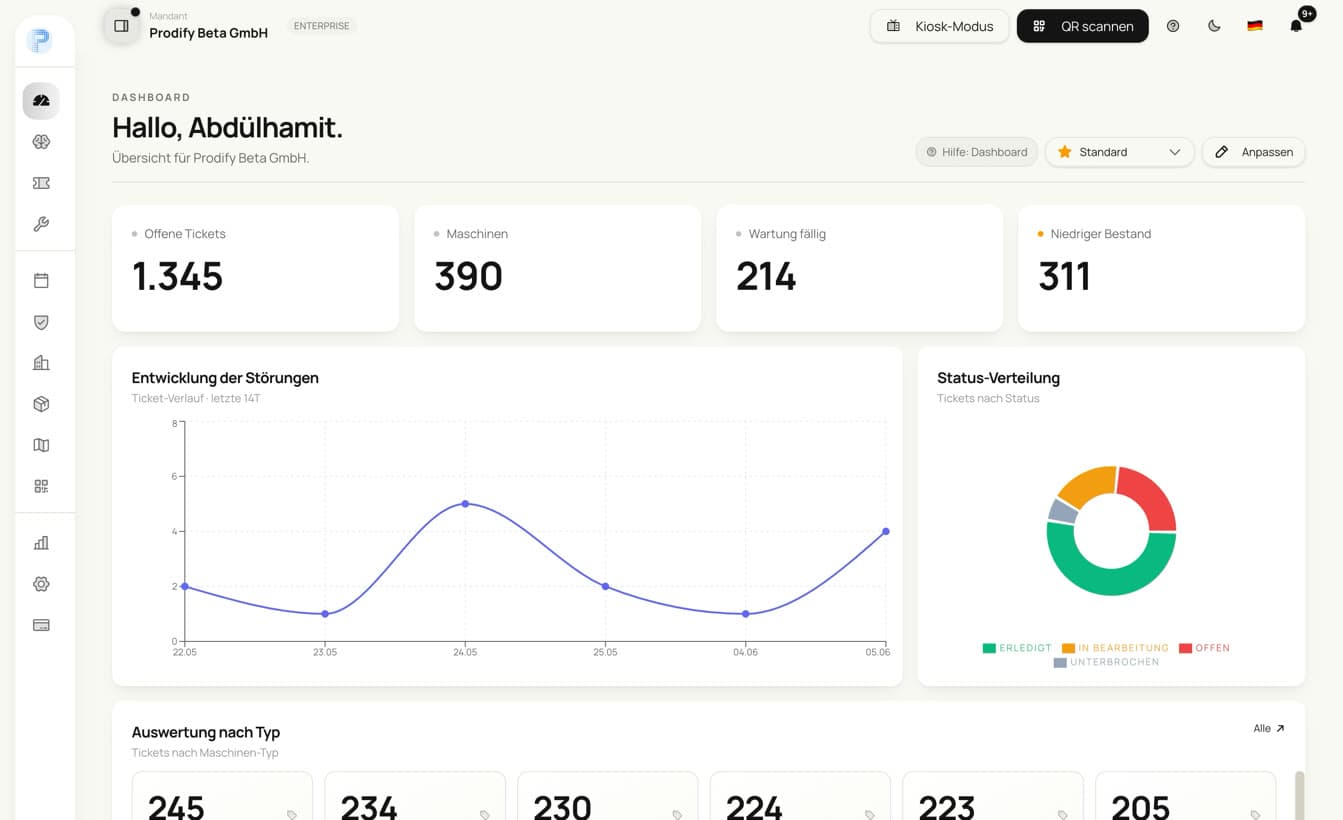Toggle dark mode with the moon icon
Viewport: 1343px width, 820px height.
pyautogui.click(x=1214, y=26)
